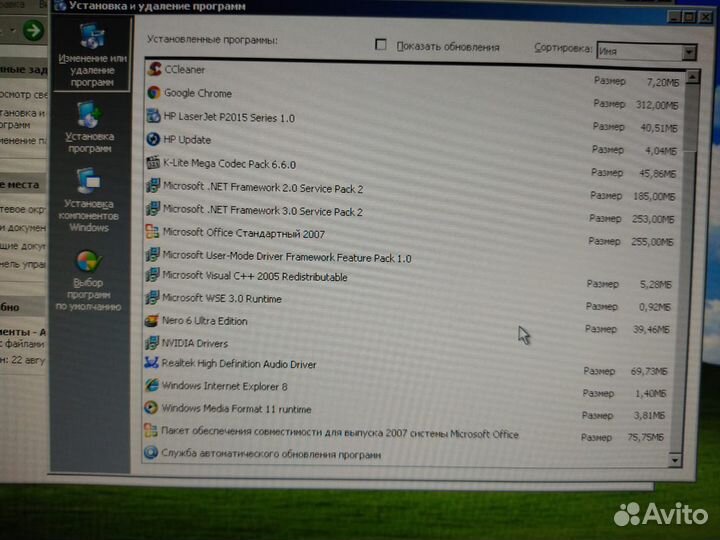Screen dimensions: 720x540
Task: Click the HP Update icon
Action: tap(153, 140)
